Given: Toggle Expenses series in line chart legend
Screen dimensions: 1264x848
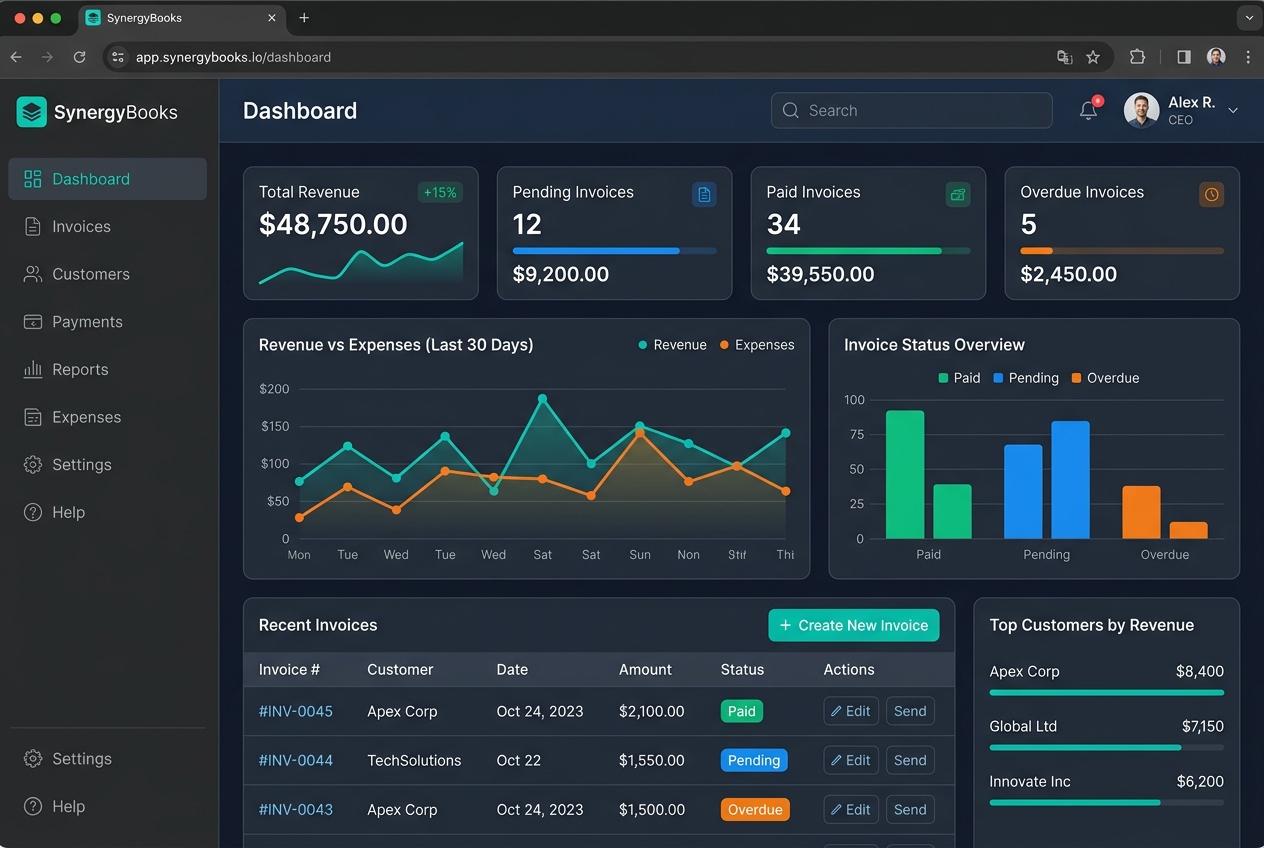Looking at the screenshot, I should (x=757, y=345).
